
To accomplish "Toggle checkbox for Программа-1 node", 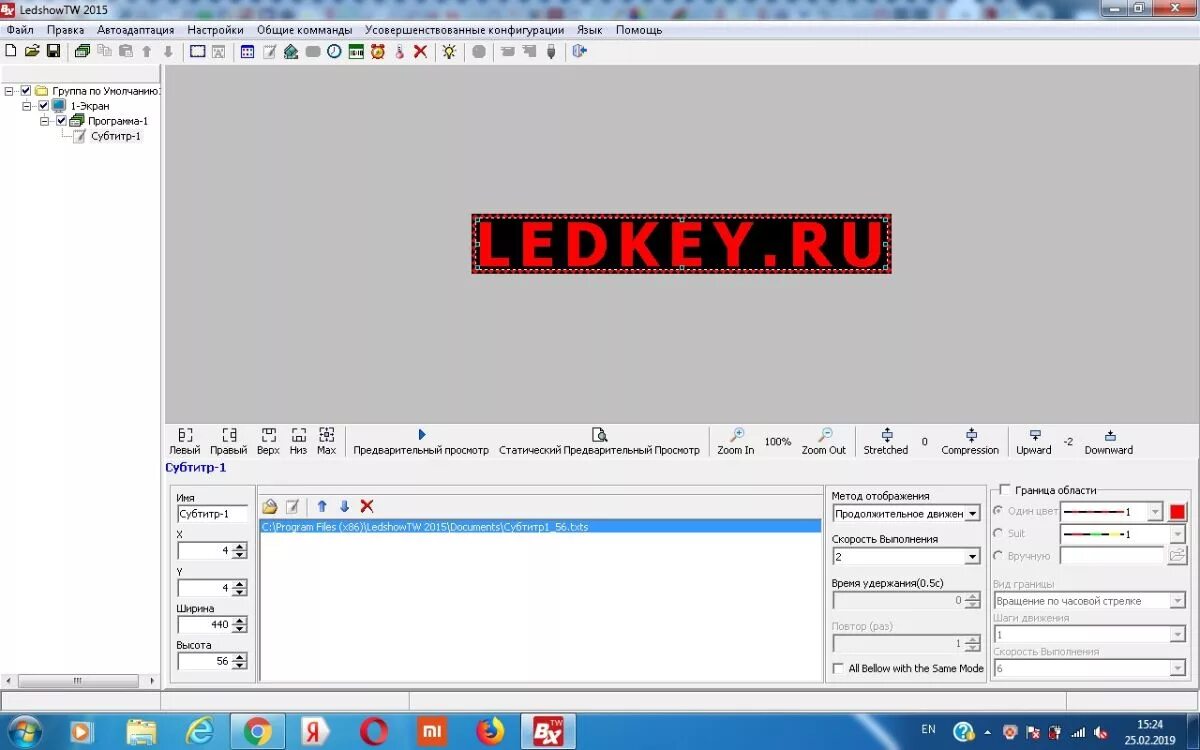I will click(x=61, y=120).
